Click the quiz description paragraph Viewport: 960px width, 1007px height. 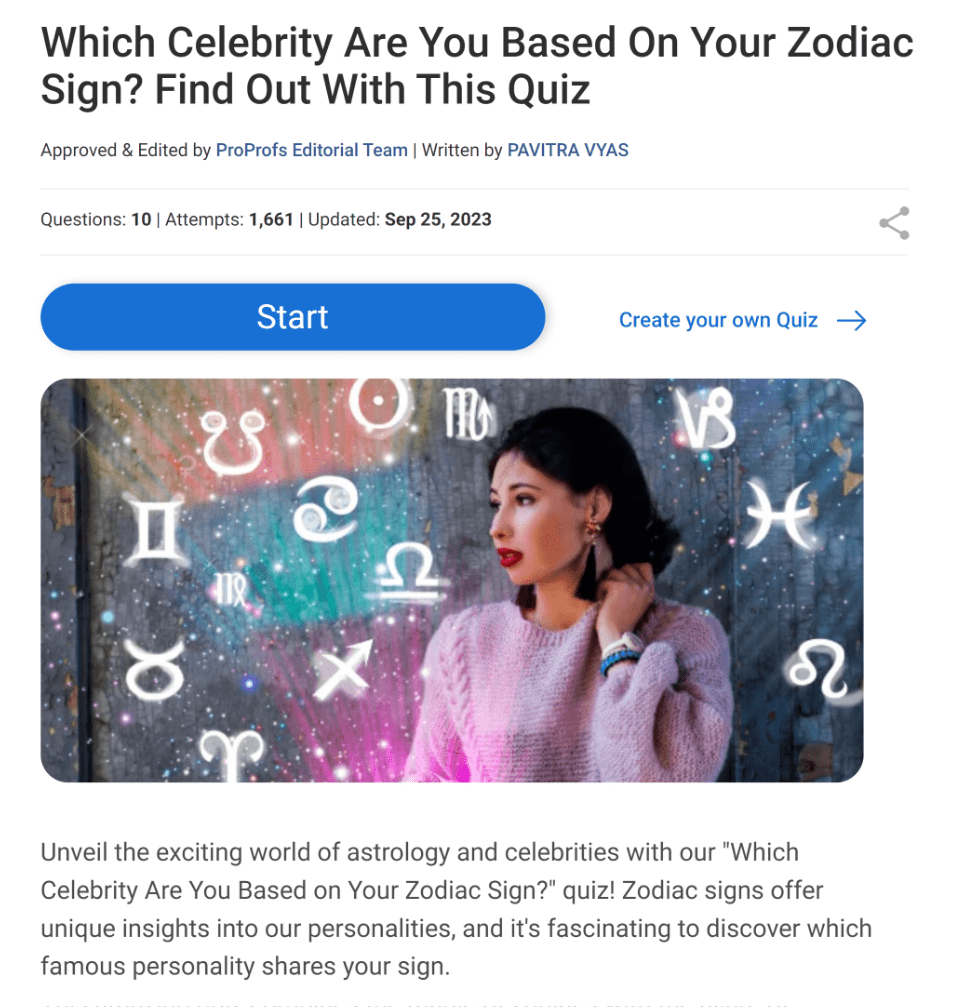455,909
